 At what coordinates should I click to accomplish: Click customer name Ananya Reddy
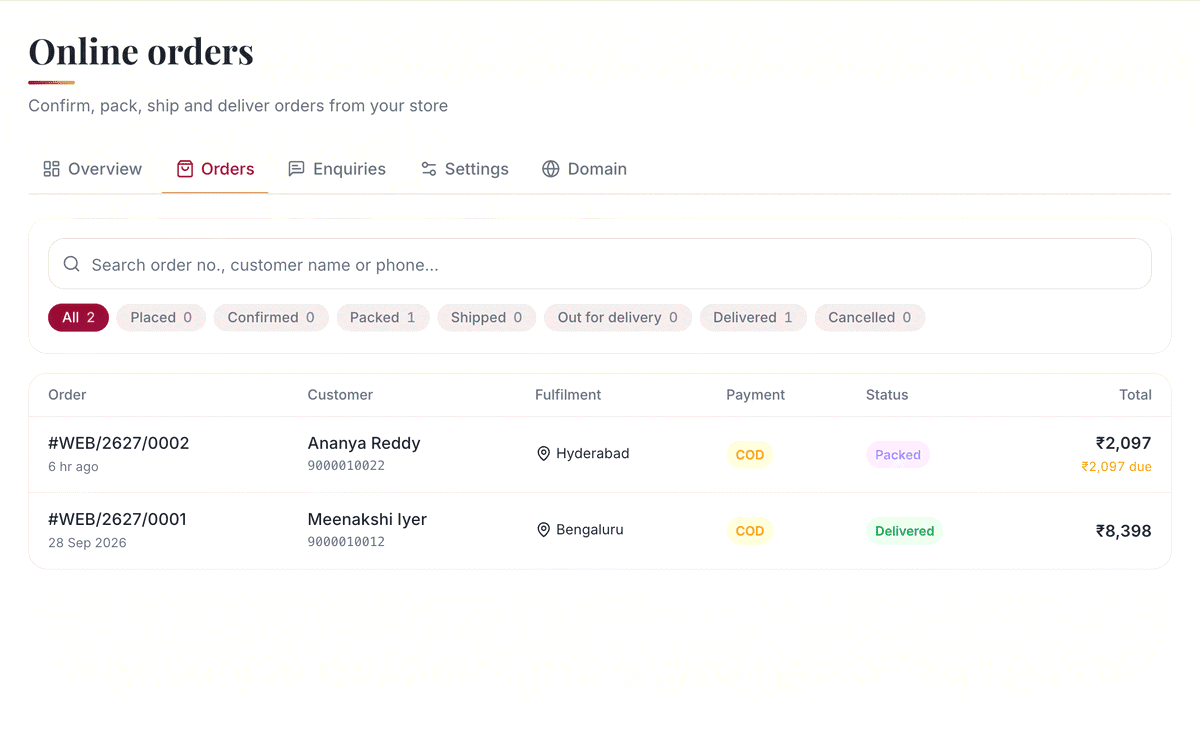pos(364,443)
